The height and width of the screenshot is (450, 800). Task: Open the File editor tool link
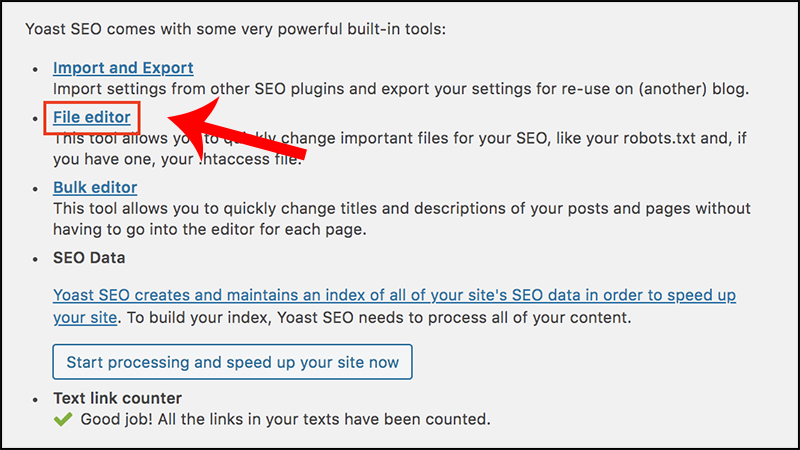(91, 118)
